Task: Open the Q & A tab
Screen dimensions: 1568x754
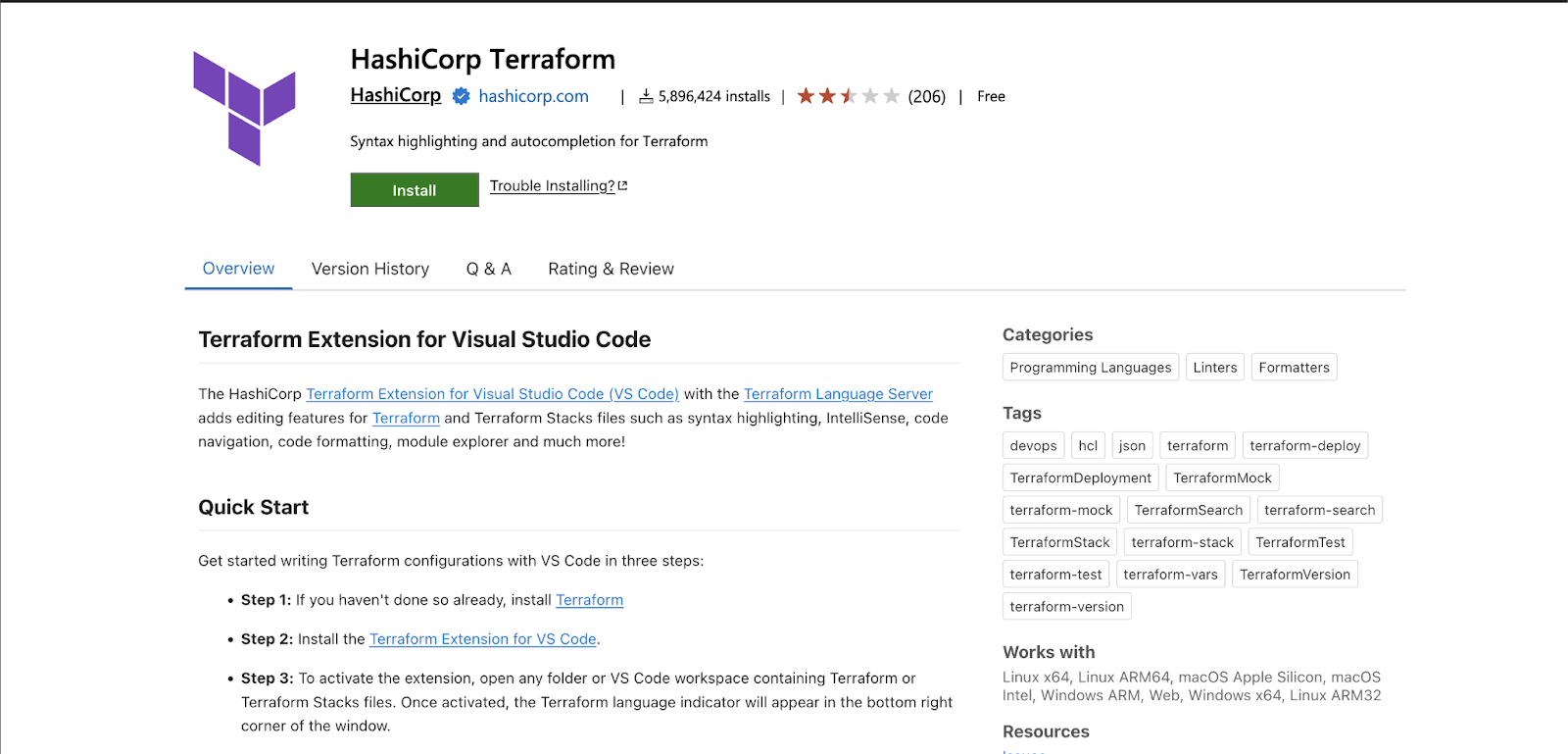Action: [x=489, y=269]
